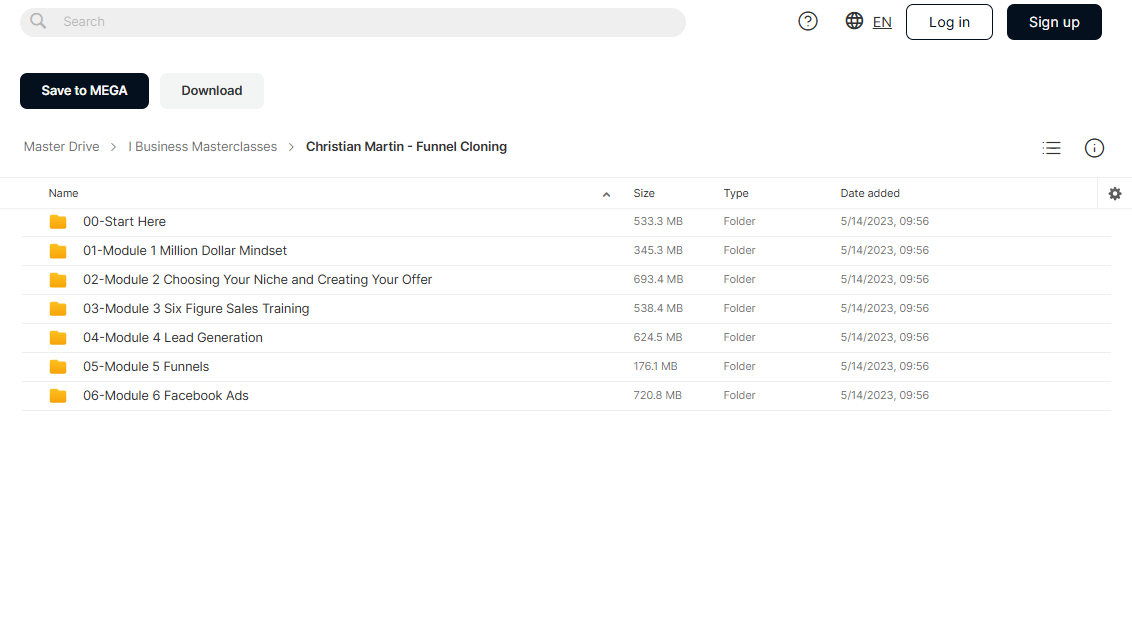Go to Master Drive breadcrumb

pyautogui.click(x=61, y=147)
